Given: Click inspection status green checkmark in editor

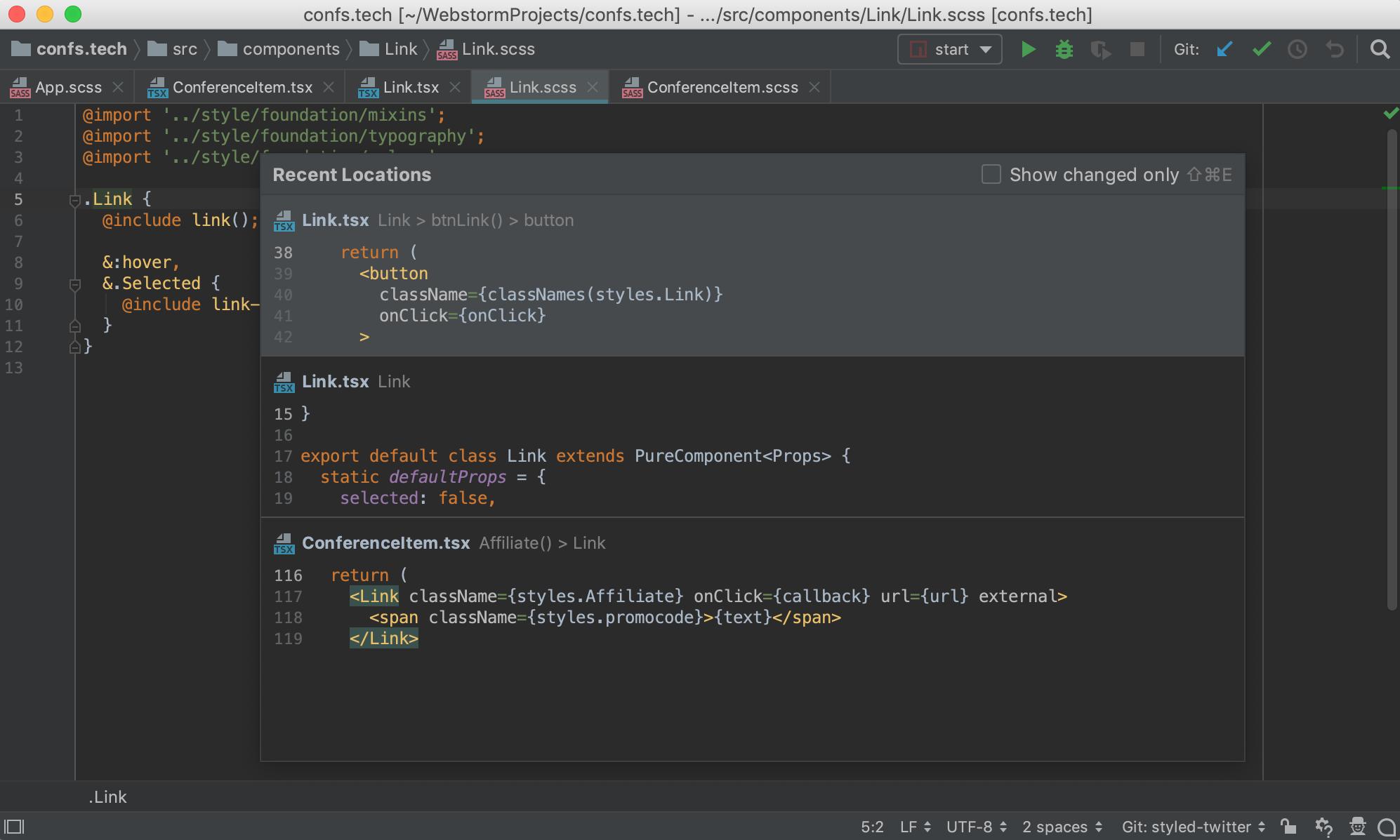Looking at the screenshot, I should coord(1390,113).
